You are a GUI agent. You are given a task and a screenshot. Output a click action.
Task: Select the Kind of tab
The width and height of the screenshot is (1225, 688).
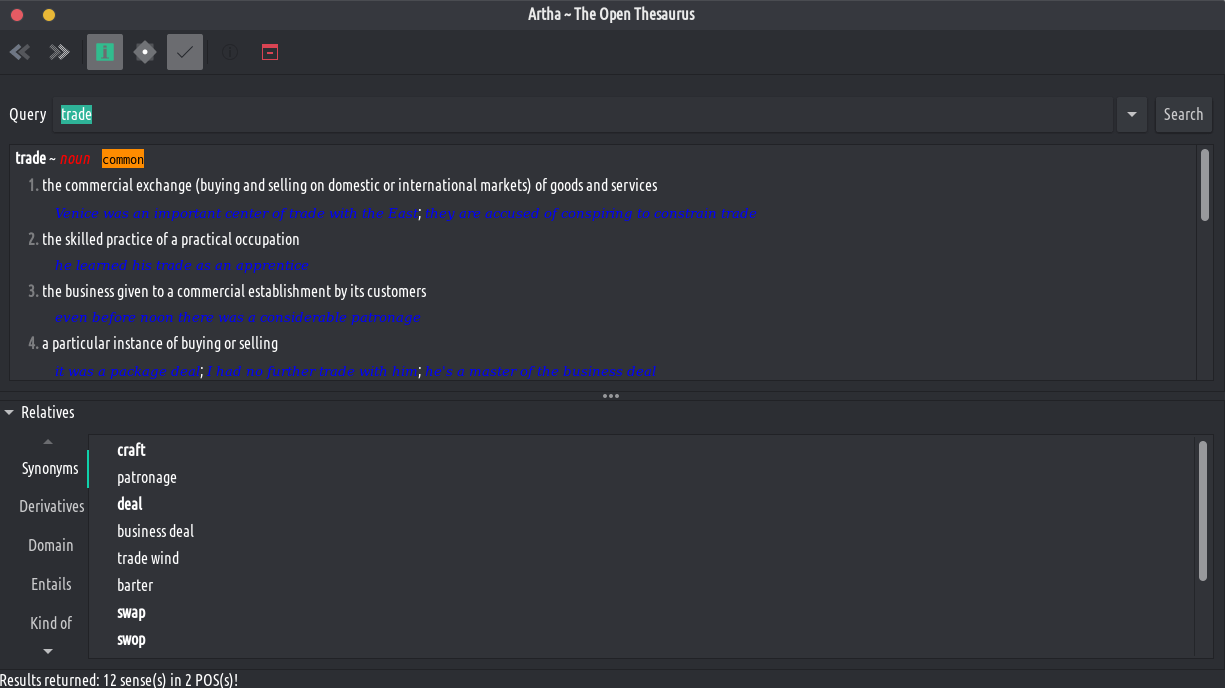(x=51, y=623)
